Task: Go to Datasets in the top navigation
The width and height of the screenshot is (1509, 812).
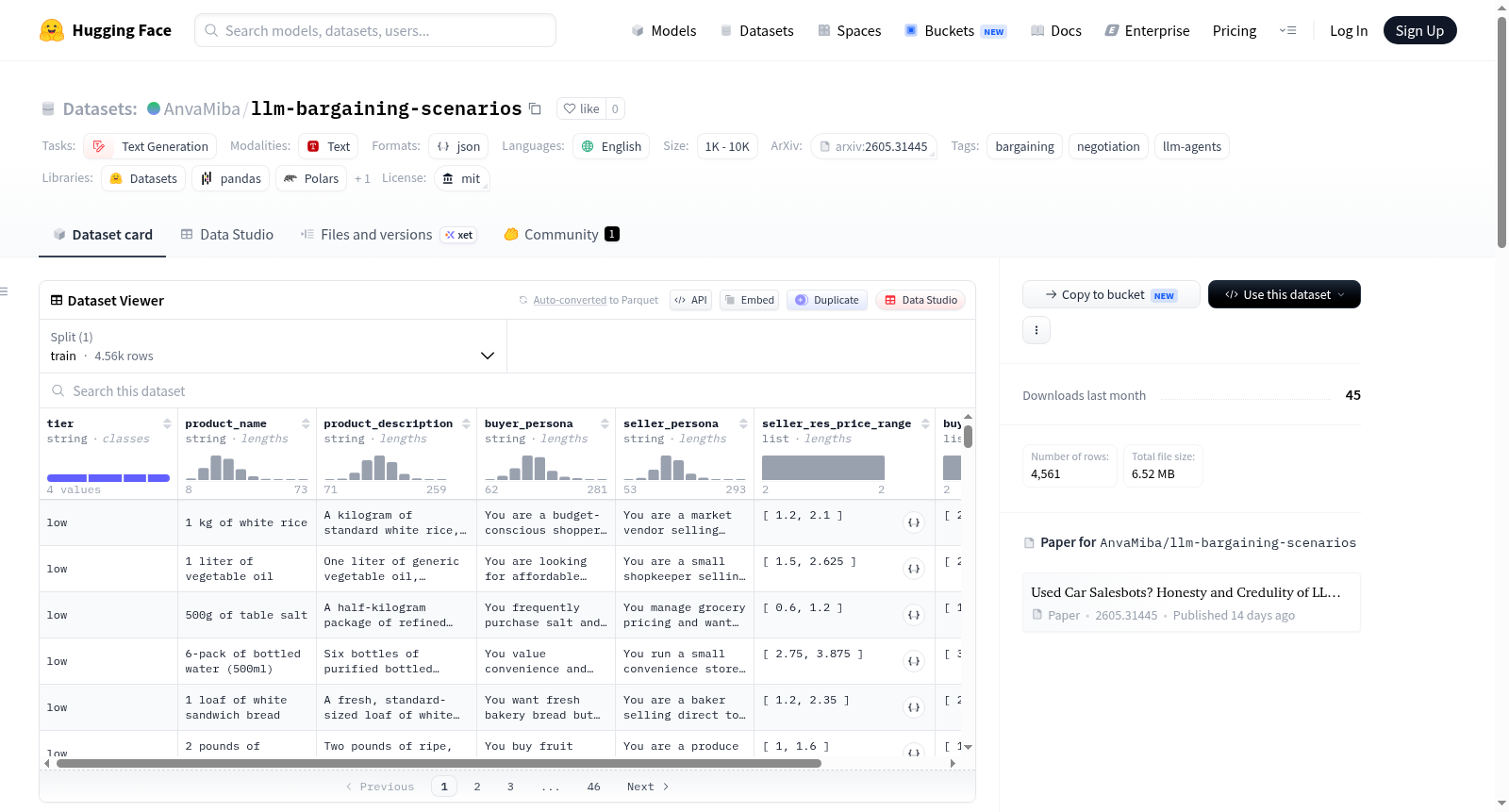Action: pyautogui.click(x=756, y=30)
